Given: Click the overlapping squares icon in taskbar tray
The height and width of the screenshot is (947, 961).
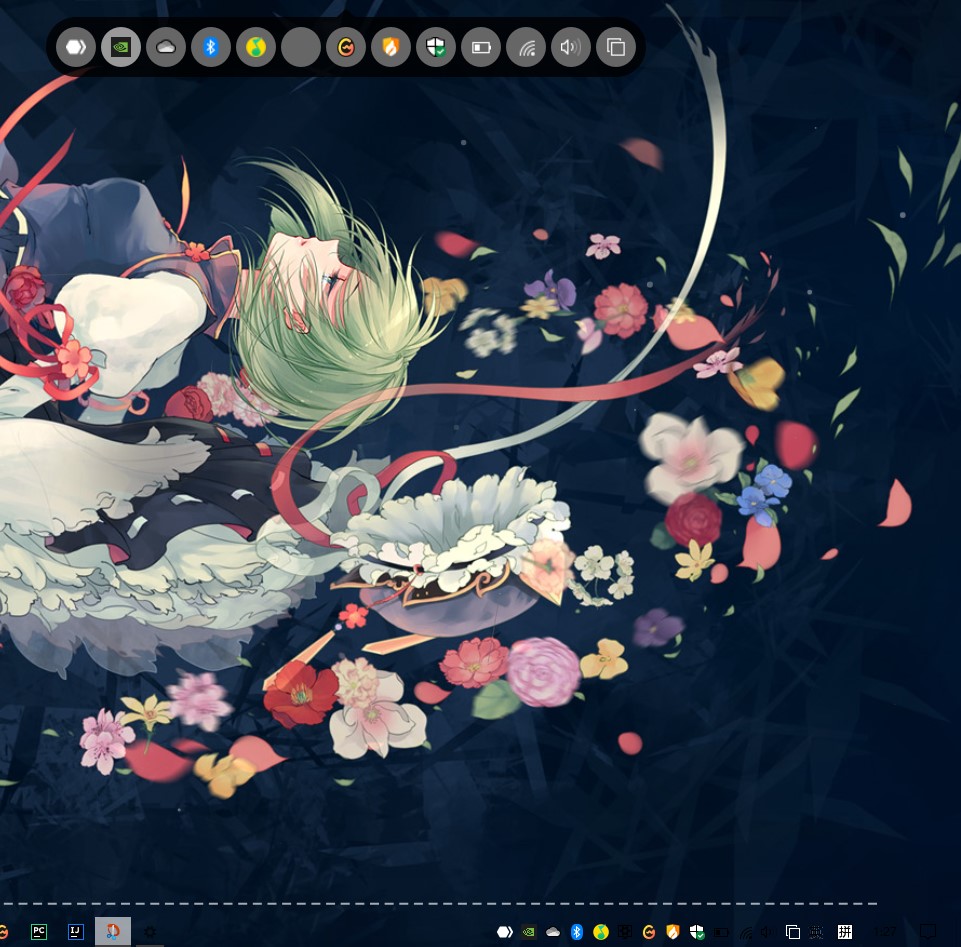Looking at the screenshot, I should point(793,932).
